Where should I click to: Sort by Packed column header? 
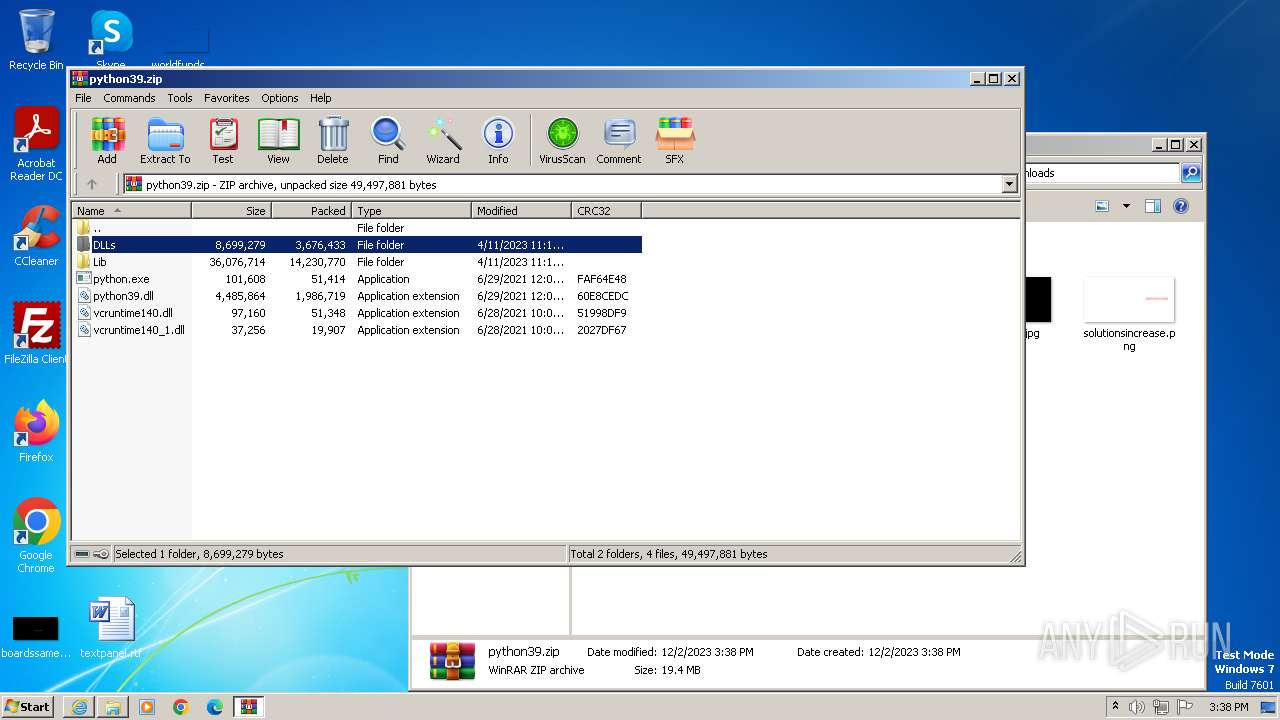point(311,211)
